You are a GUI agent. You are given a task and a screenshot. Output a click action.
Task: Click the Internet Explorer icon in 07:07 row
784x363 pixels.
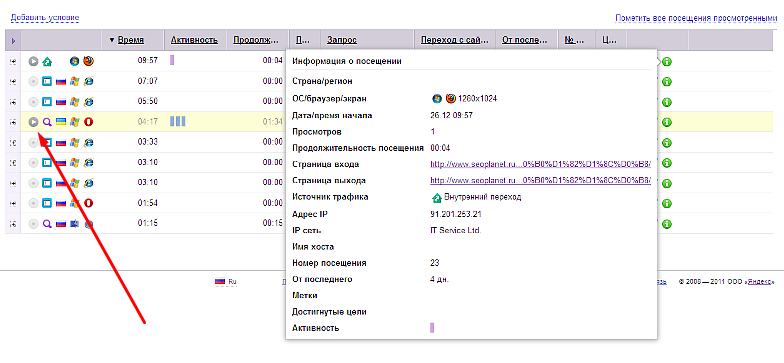[x=88, y=81]
